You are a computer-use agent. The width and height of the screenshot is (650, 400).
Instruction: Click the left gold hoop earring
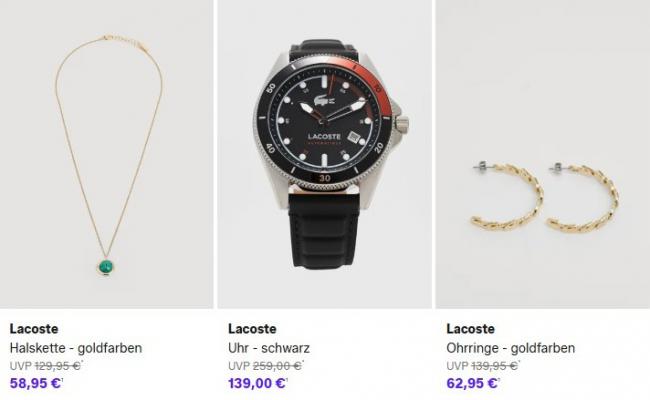[x=507, y=196]
